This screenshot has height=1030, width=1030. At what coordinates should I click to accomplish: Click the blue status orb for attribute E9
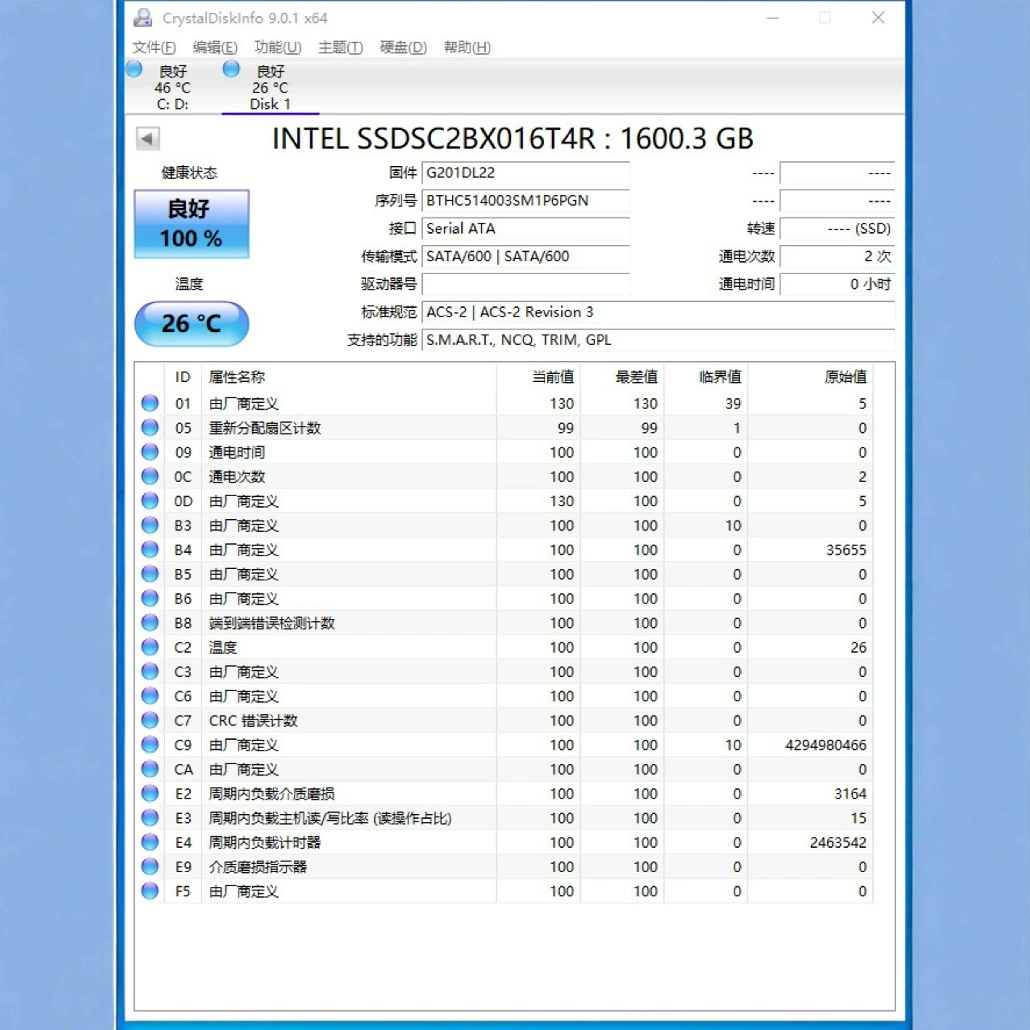[x=150, y=866]
